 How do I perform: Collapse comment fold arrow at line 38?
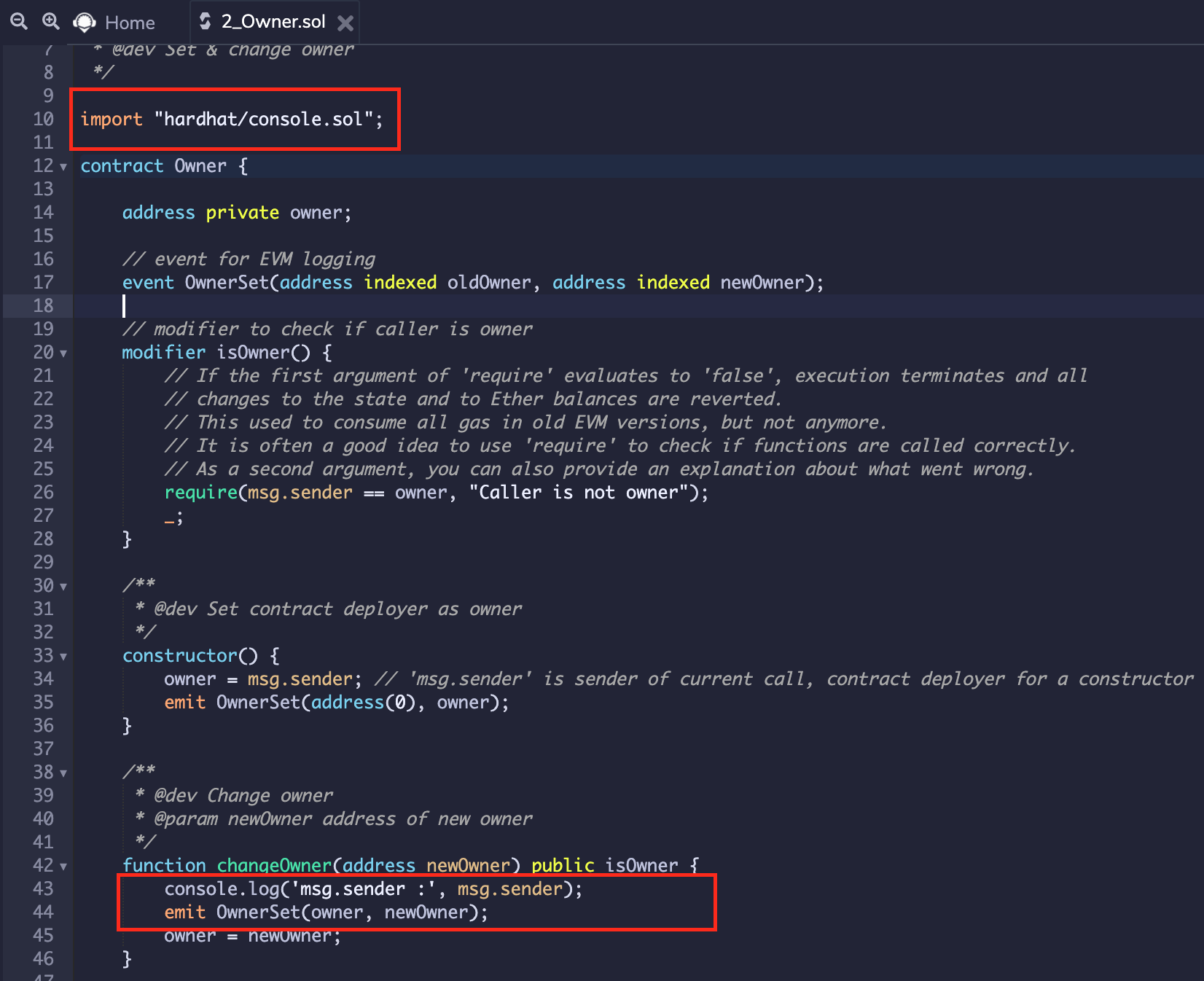click(x=63, y=773)
